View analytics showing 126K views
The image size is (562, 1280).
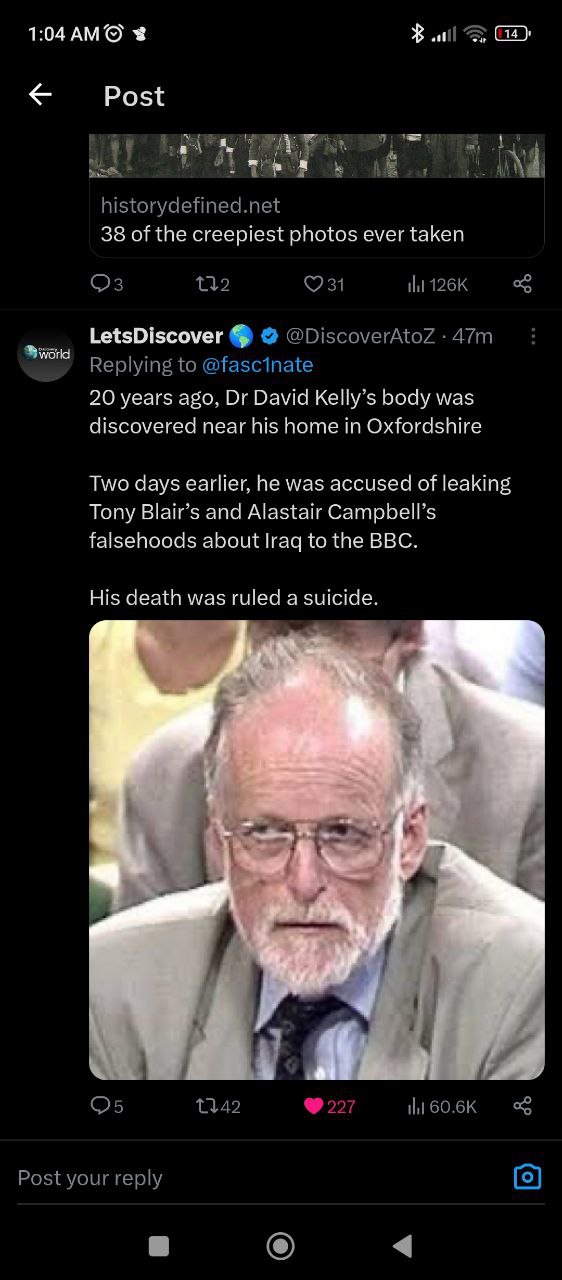[x=438, y=284]
